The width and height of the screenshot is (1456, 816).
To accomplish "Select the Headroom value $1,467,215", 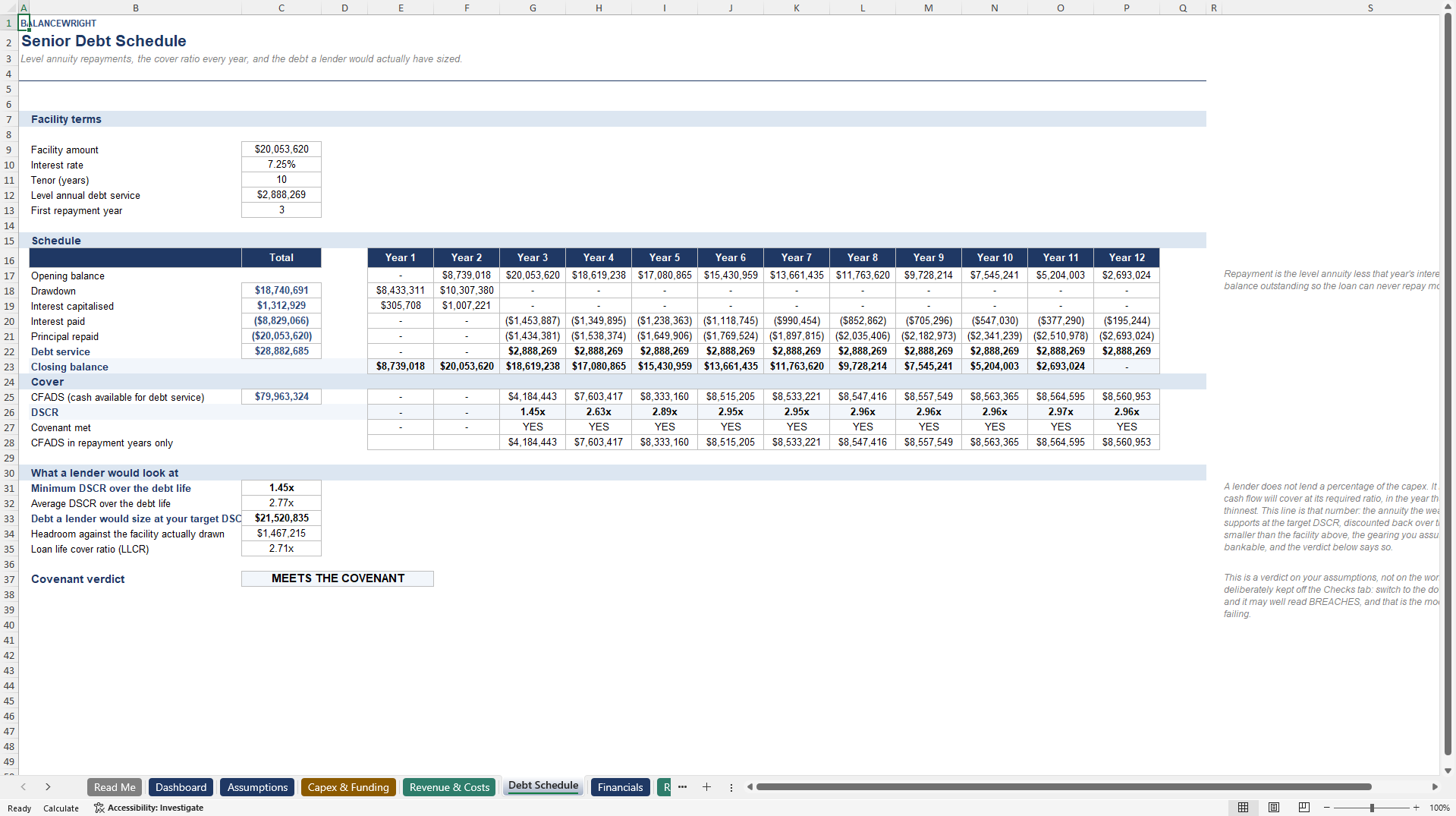I will coord(281,534).
